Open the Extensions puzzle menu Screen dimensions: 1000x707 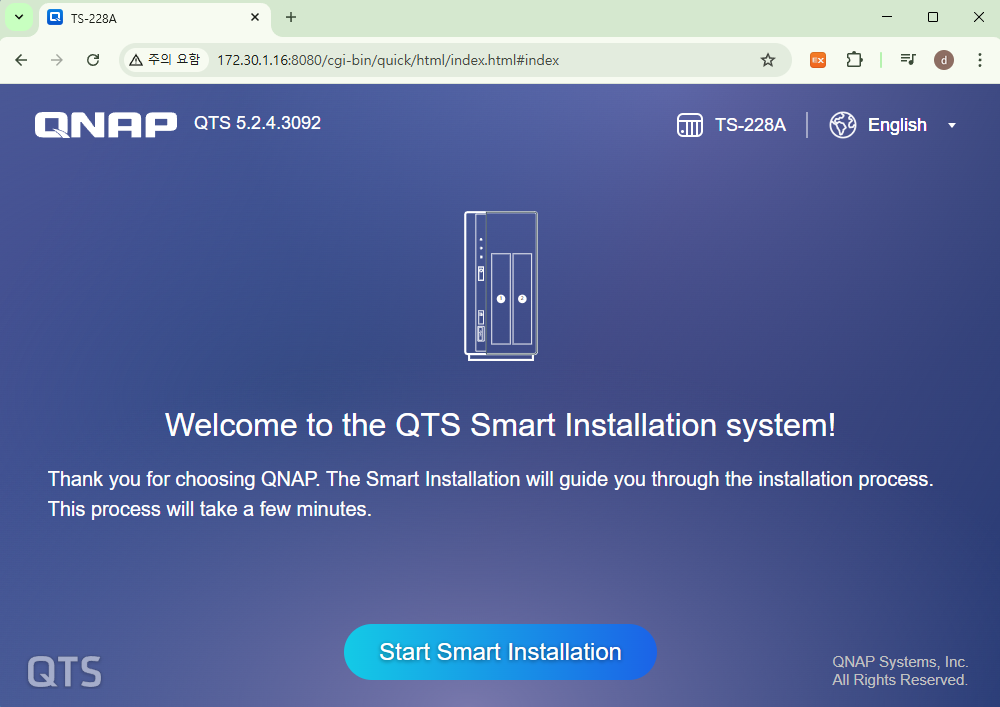854,60
